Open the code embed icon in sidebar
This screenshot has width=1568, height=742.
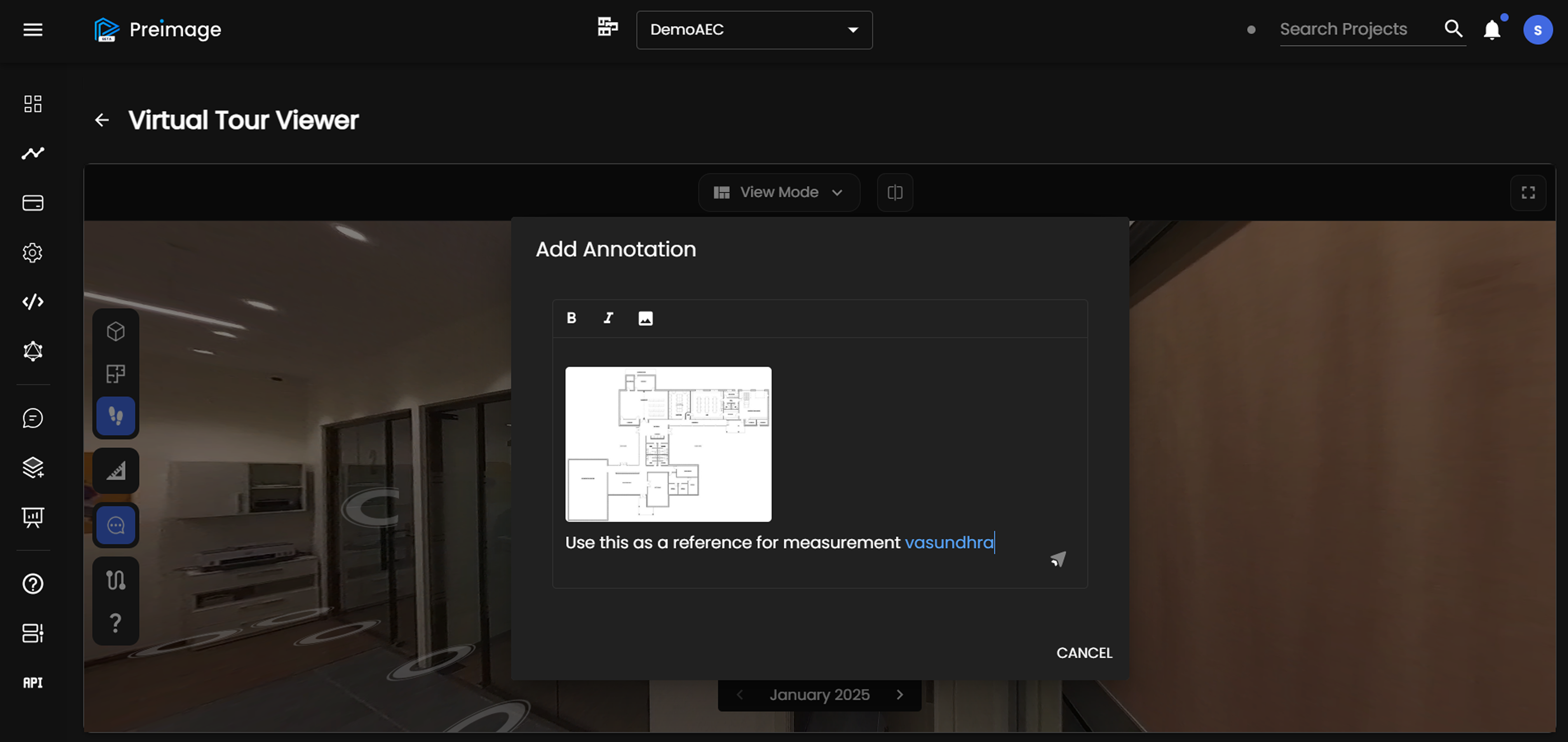point(33,301)
